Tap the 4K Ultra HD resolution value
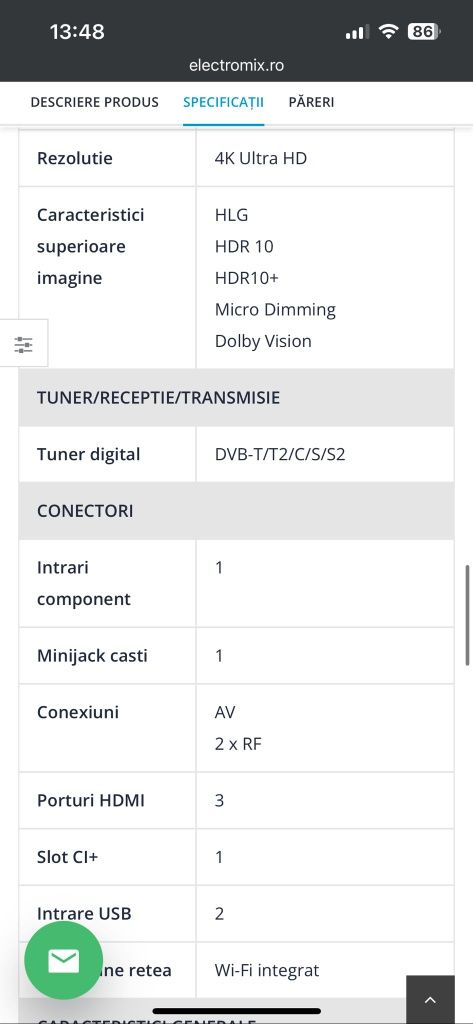The width and height of the screenshot is (473, 1024). coord(261,158)
